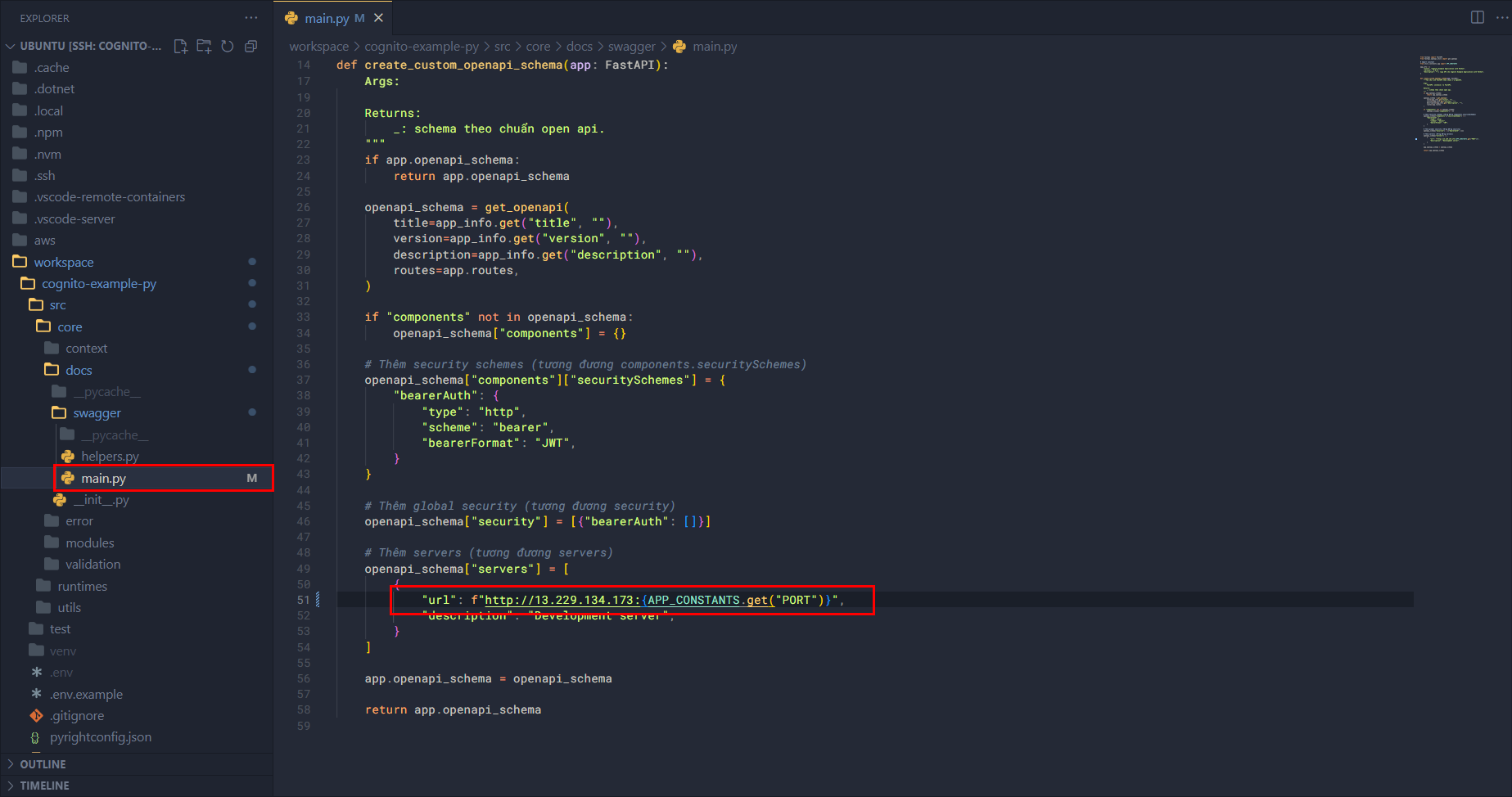Click the New Folder icon in Explorer
This screenshot has height=797, width=1512.
204,47
